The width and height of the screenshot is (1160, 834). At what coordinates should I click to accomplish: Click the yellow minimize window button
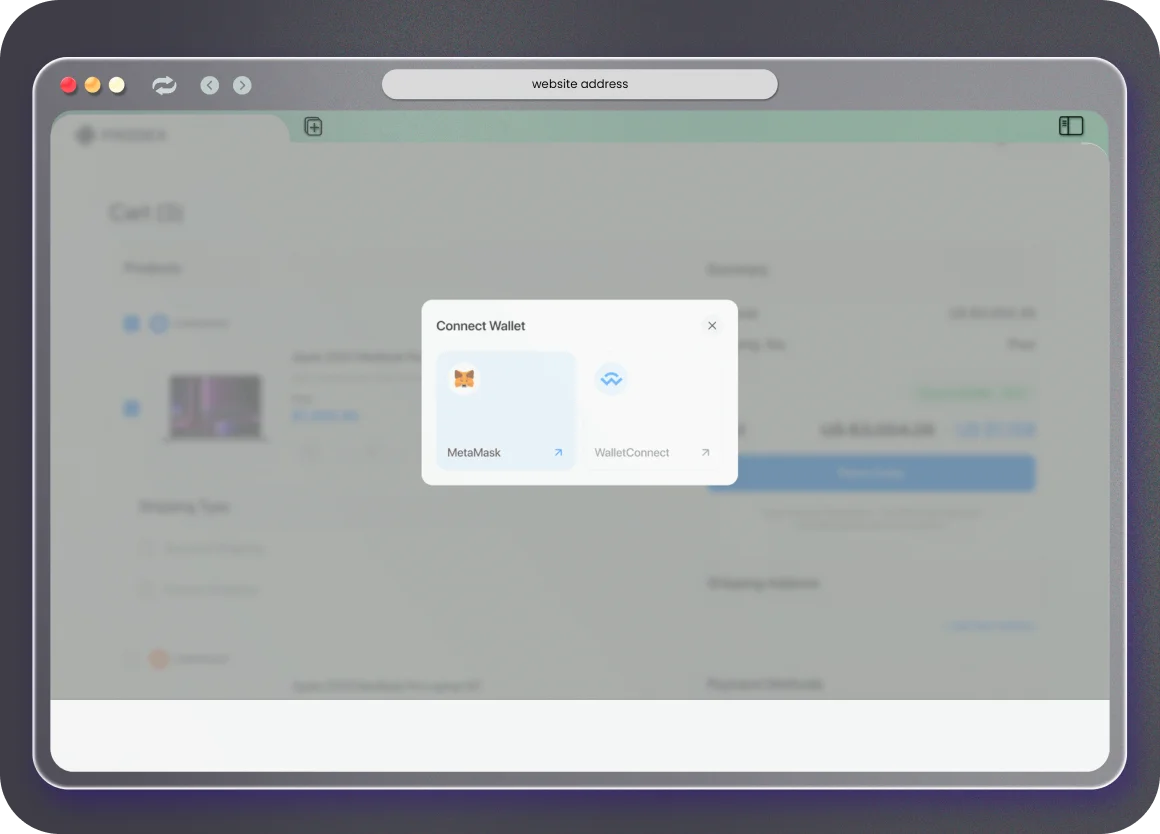point(93,85)
